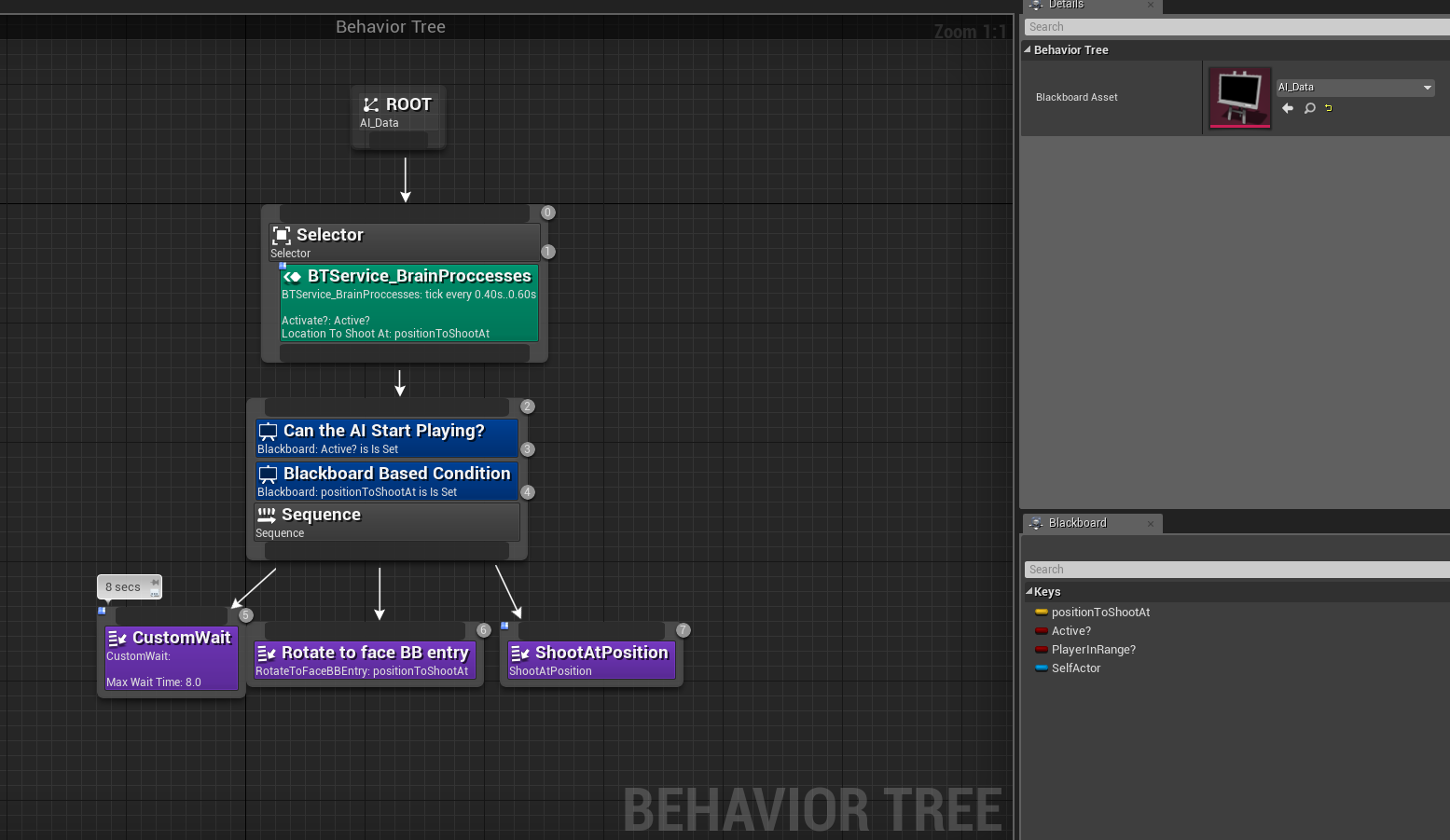Toggle the breakpoint marker on BTService_BrainProccesses

click(283, 266)
